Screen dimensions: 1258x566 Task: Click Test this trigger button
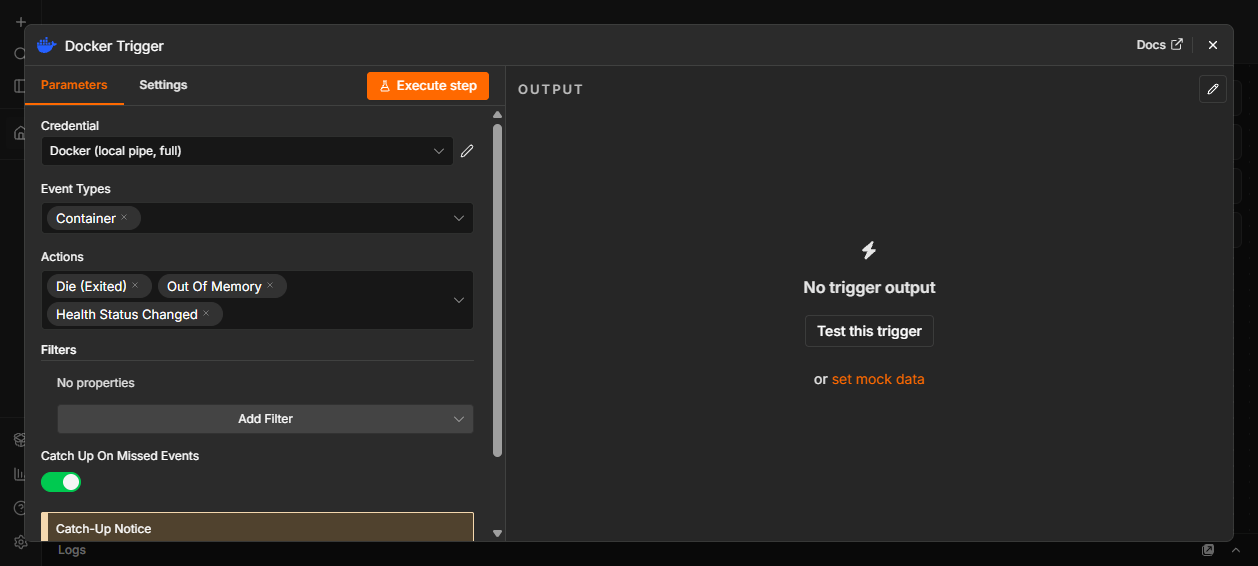(869, 331)
